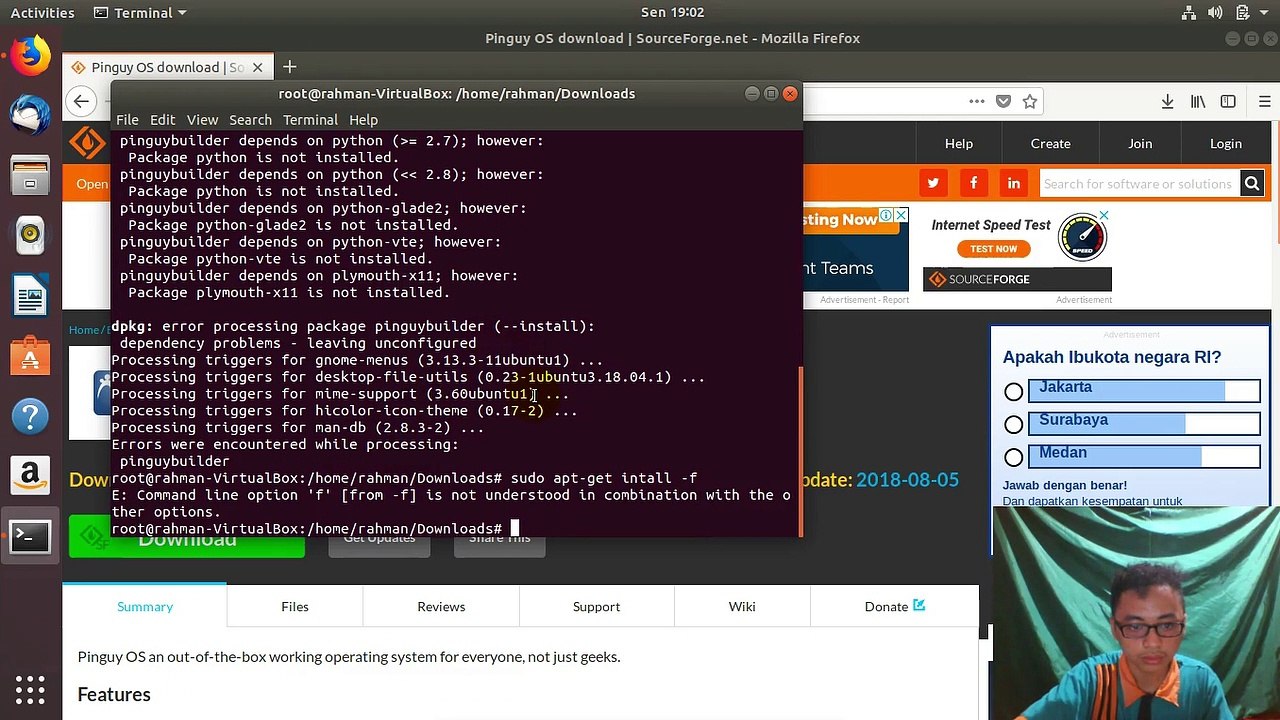Click Login in SourceForge header
1280x720 pixels.
1226,143
